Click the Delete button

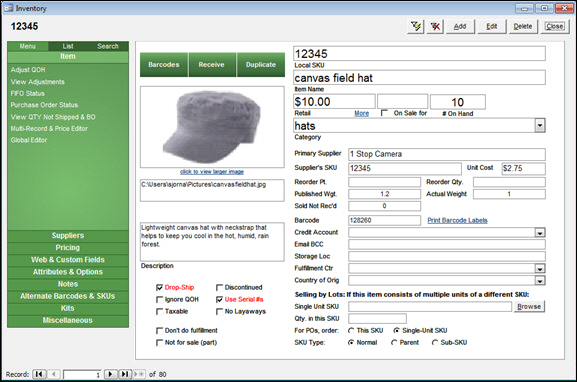[523, 26]
